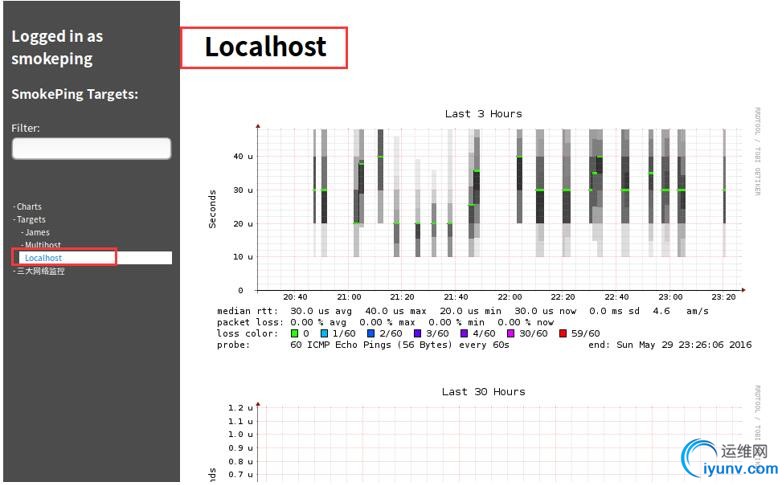Click the 1/60 loss color swatch
Screen dimensions: 784x485
[x=324, y=334]
